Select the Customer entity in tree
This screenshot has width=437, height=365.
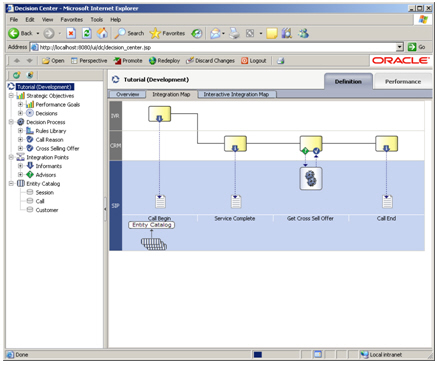pyautogui.click(x=47, y=210)
